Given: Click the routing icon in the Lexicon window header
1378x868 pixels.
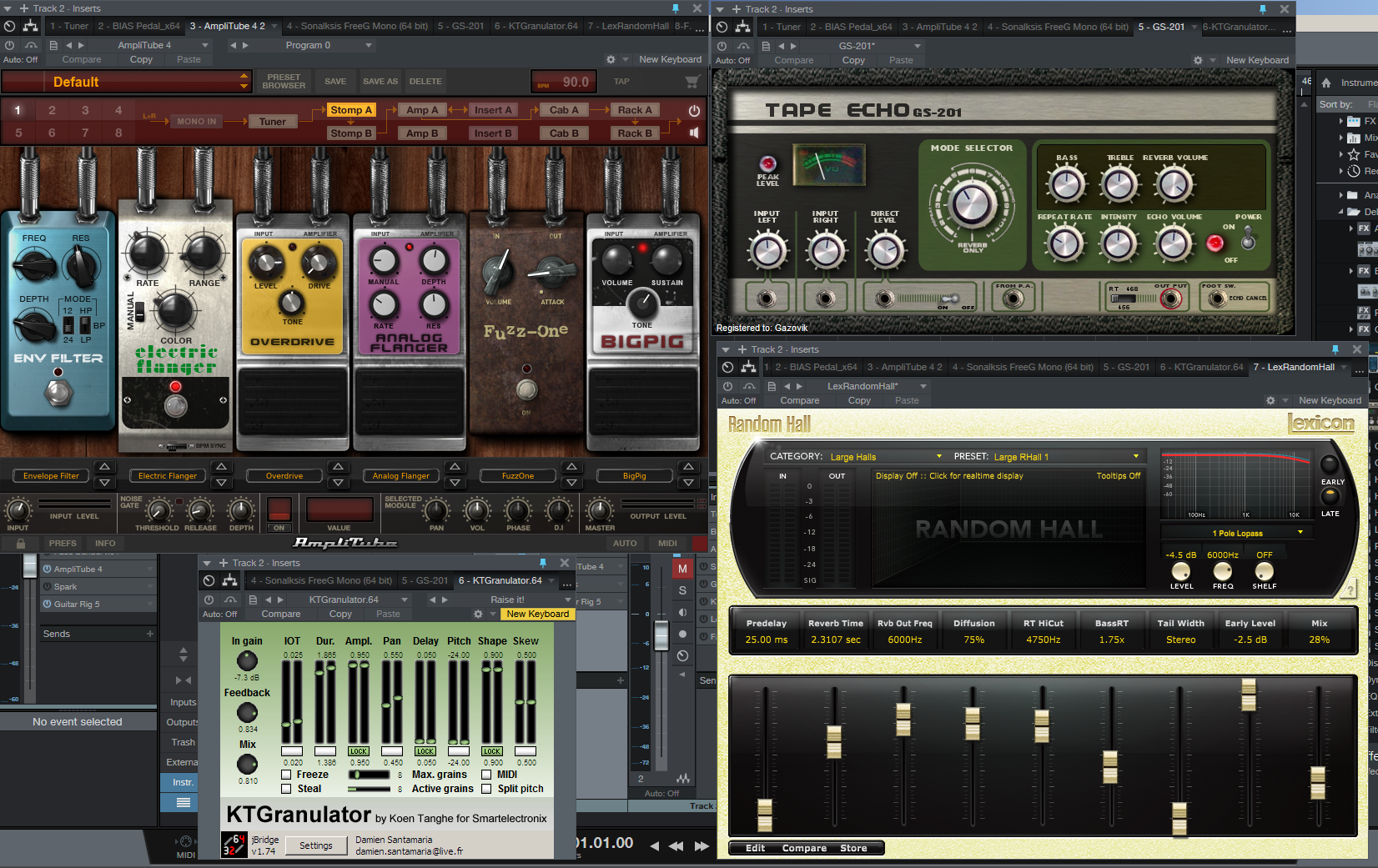Looking at the screenshot, I should pyautogui.click(x=748, y=367).
